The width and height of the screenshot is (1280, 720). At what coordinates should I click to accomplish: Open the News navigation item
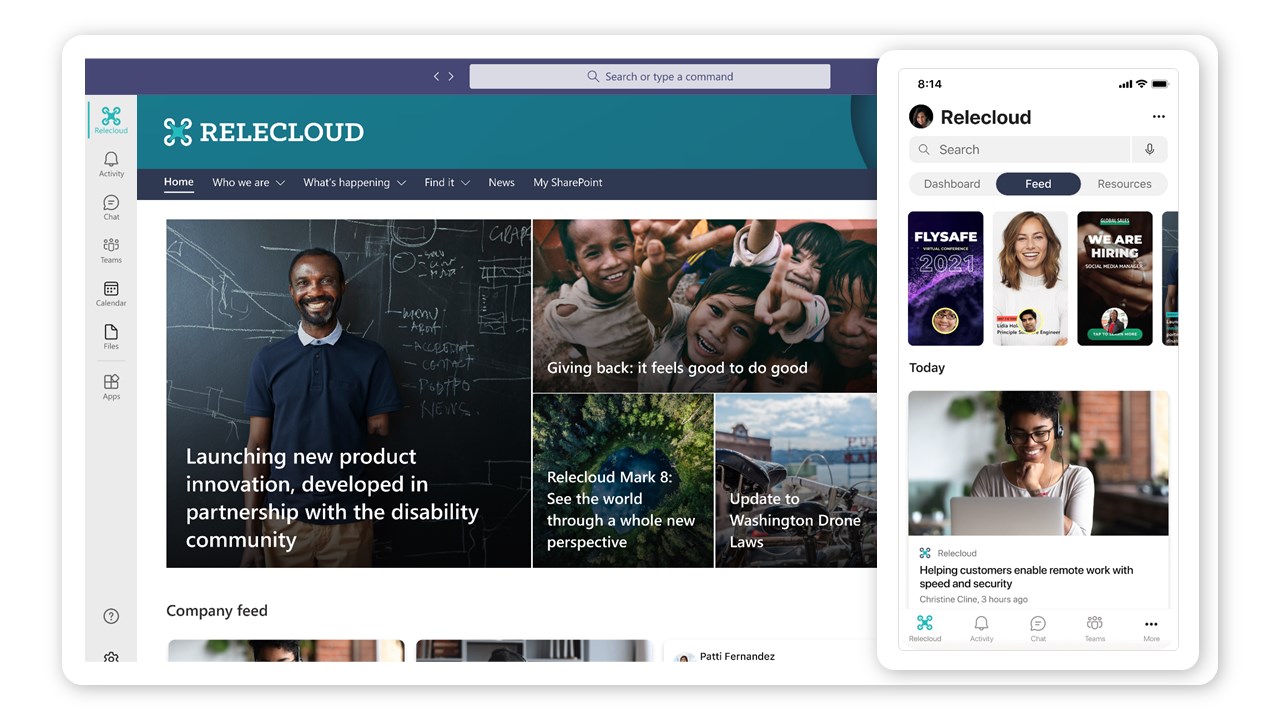click(x=501, y=183)
